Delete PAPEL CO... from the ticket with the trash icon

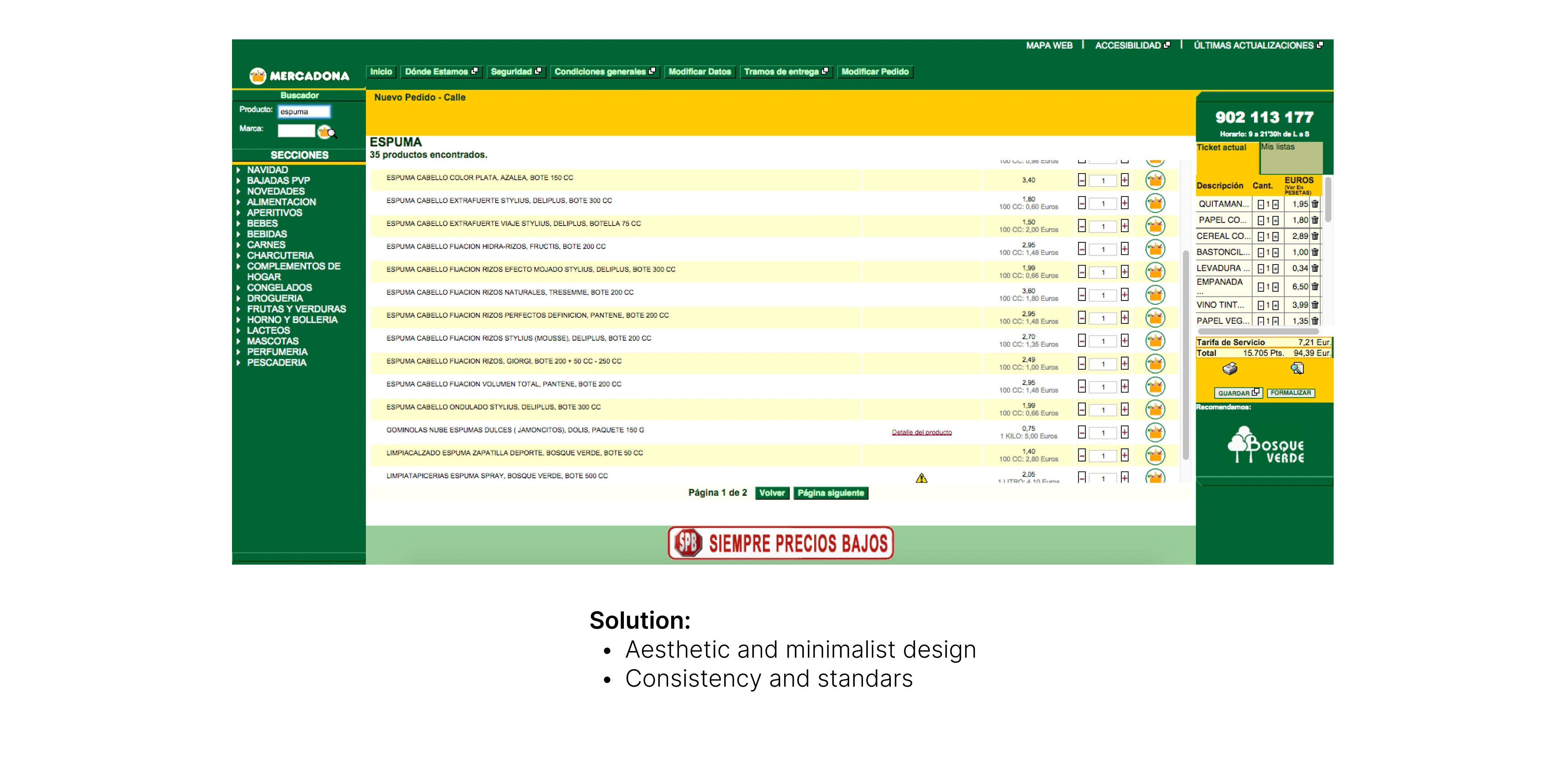click(1314, 220)
